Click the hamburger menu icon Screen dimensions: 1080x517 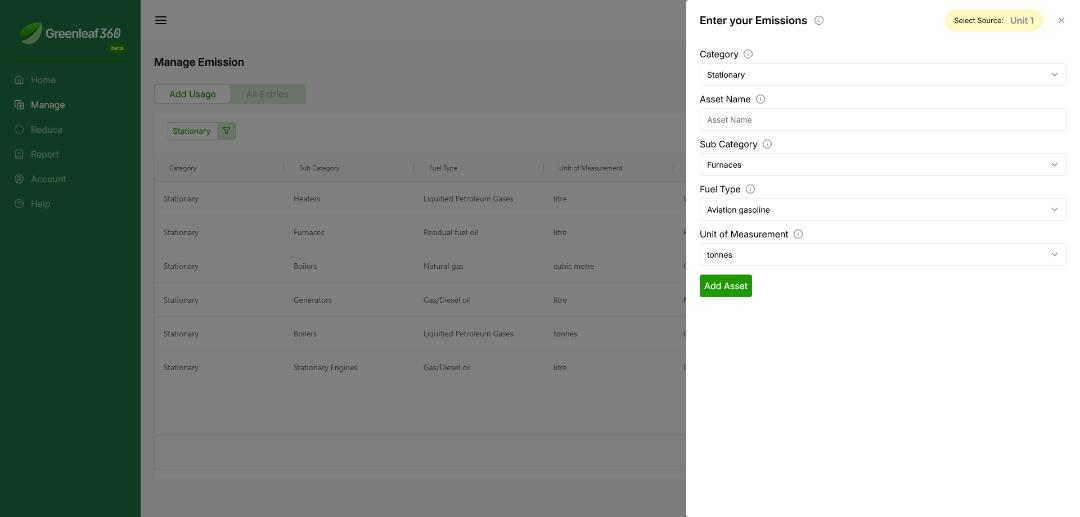161,20
